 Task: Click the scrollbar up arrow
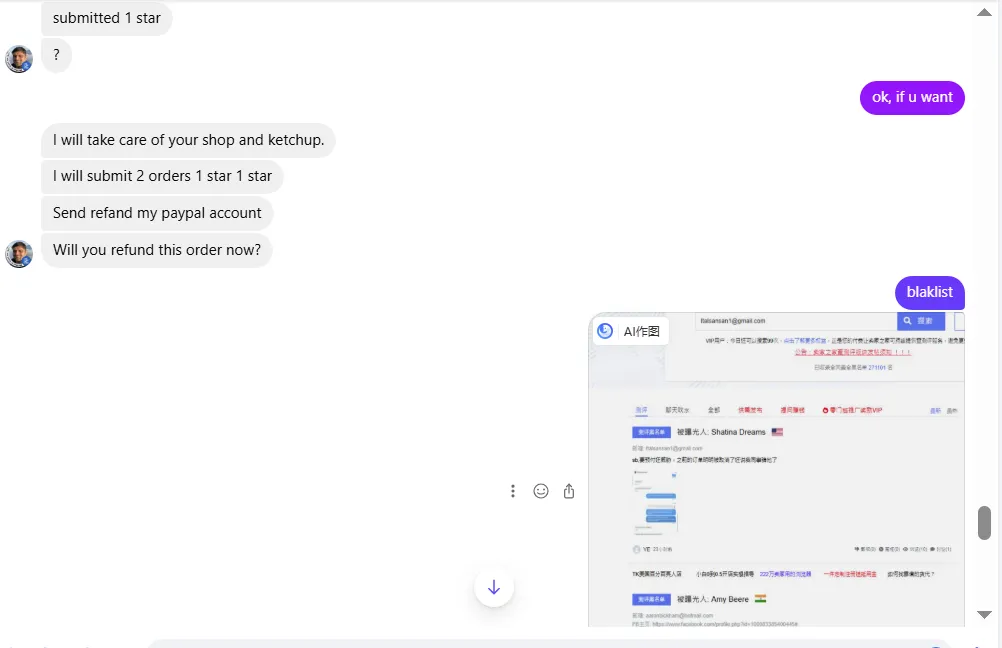coord(984,12)
